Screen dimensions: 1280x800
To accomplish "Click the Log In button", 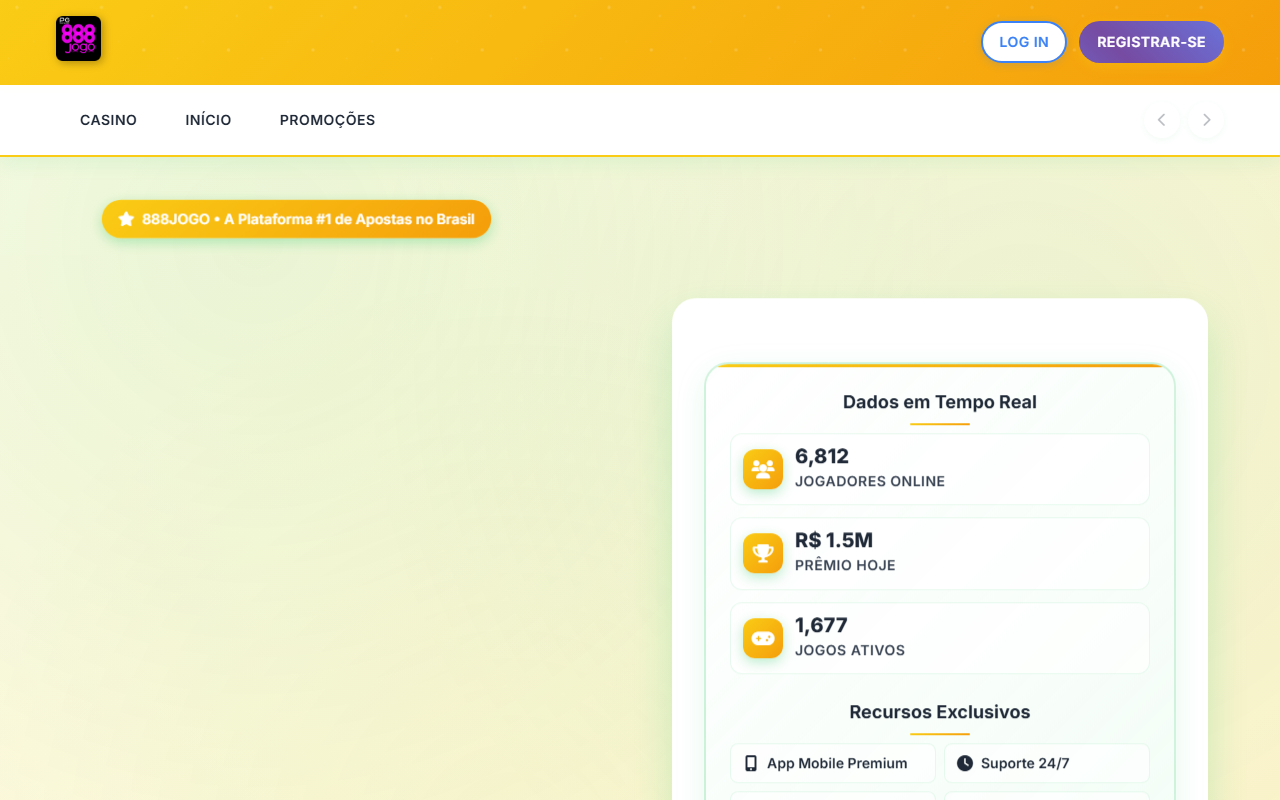I will 1024,42.
